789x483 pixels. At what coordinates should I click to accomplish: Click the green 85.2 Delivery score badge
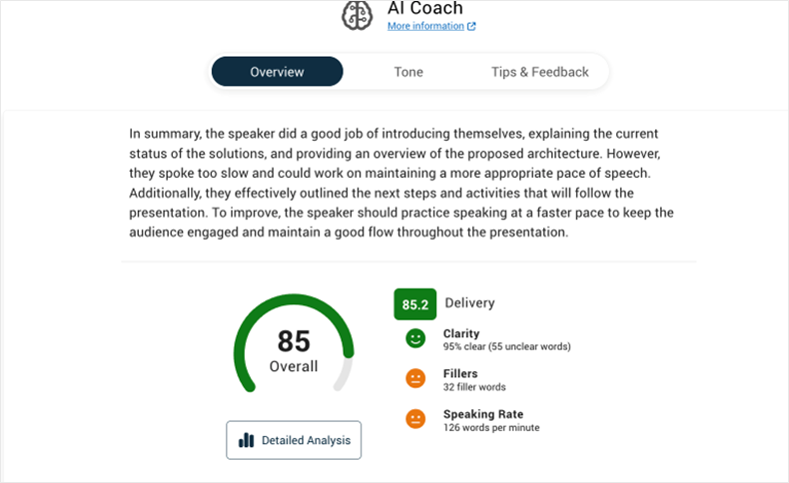tap(415, 303)
